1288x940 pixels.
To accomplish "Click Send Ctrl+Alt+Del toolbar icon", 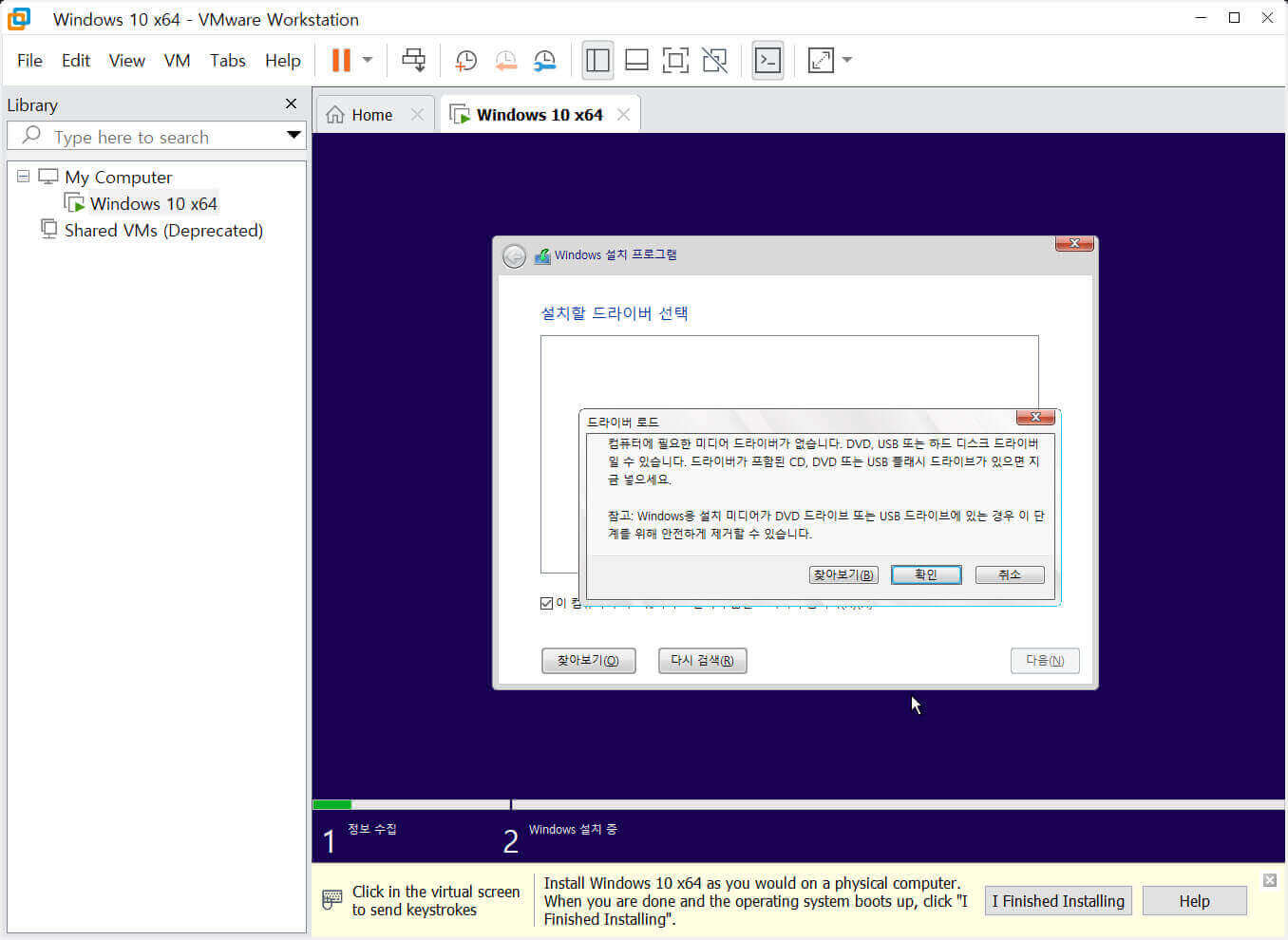I will [x=413, y=60].
